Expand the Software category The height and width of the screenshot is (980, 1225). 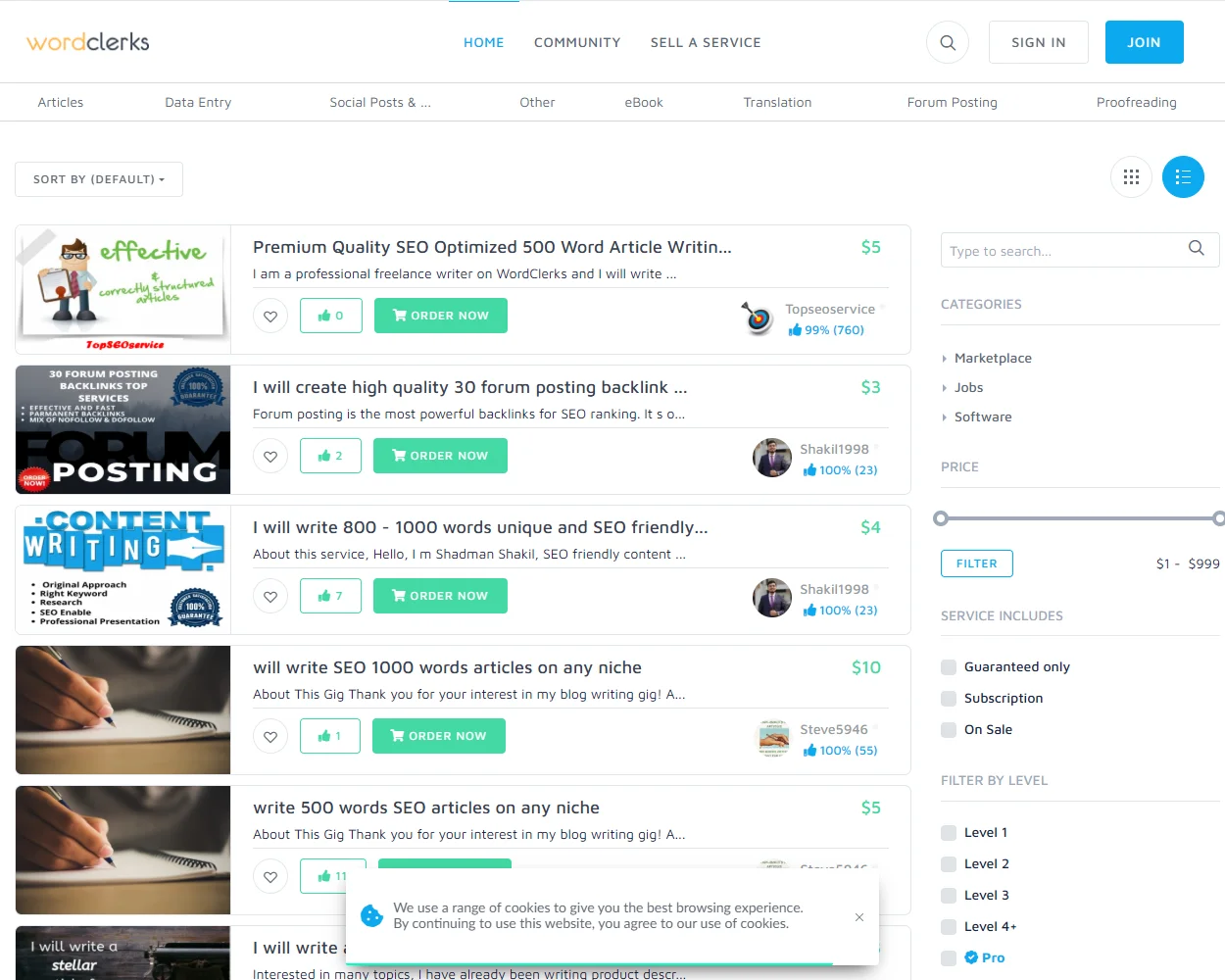(982, 417)
